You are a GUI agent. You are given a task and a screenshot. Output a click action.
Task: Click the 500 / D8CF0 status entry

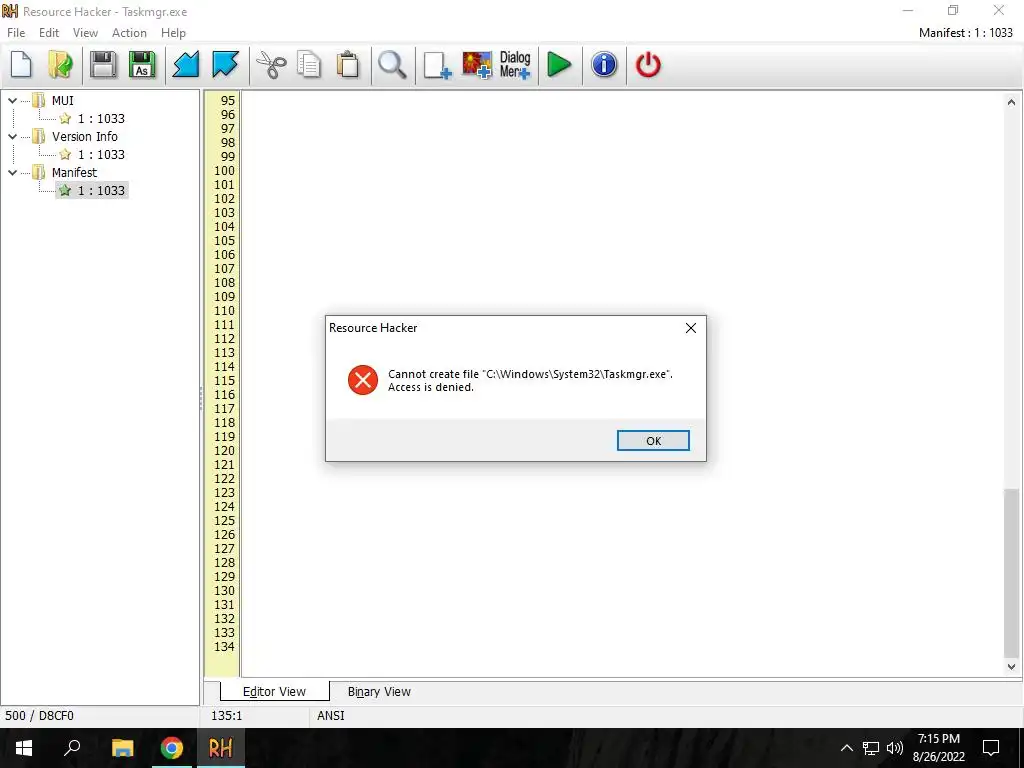pos(39,716)
